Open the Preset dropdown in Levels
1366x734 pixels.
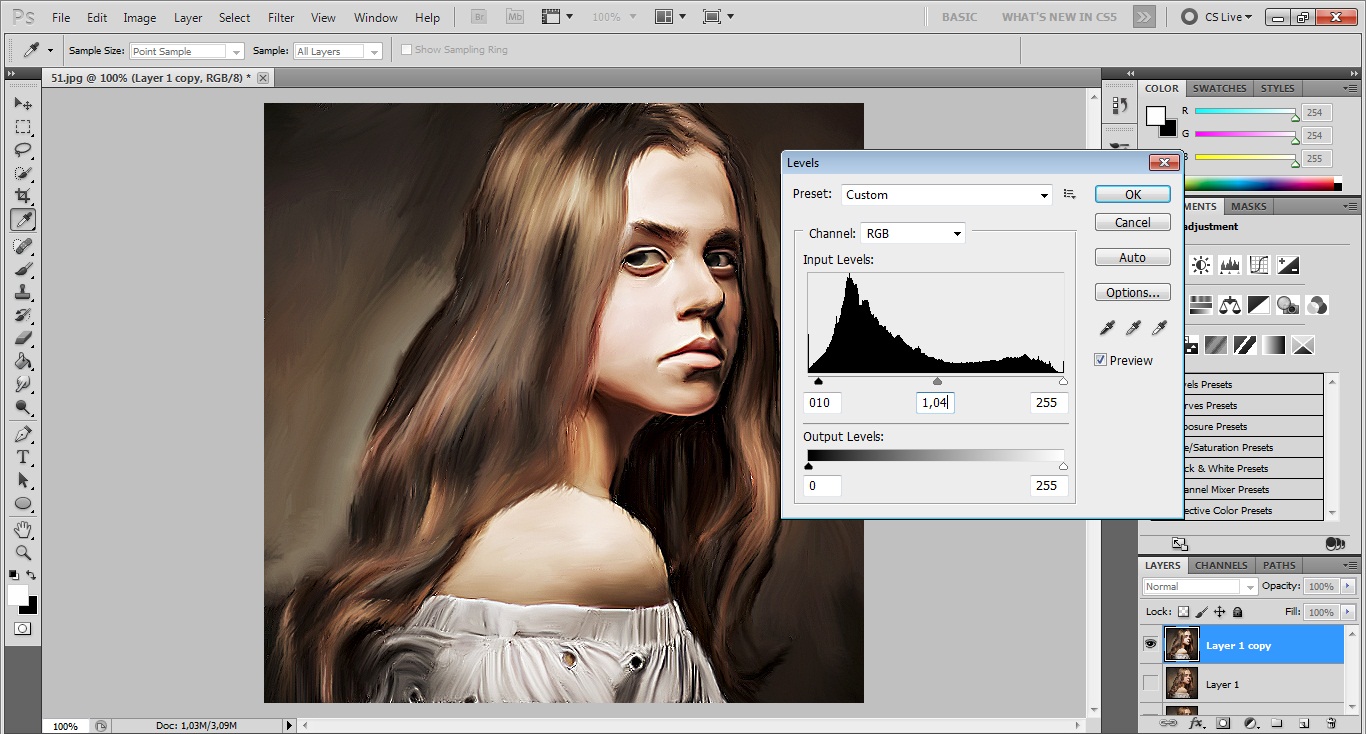coord(946,195)
